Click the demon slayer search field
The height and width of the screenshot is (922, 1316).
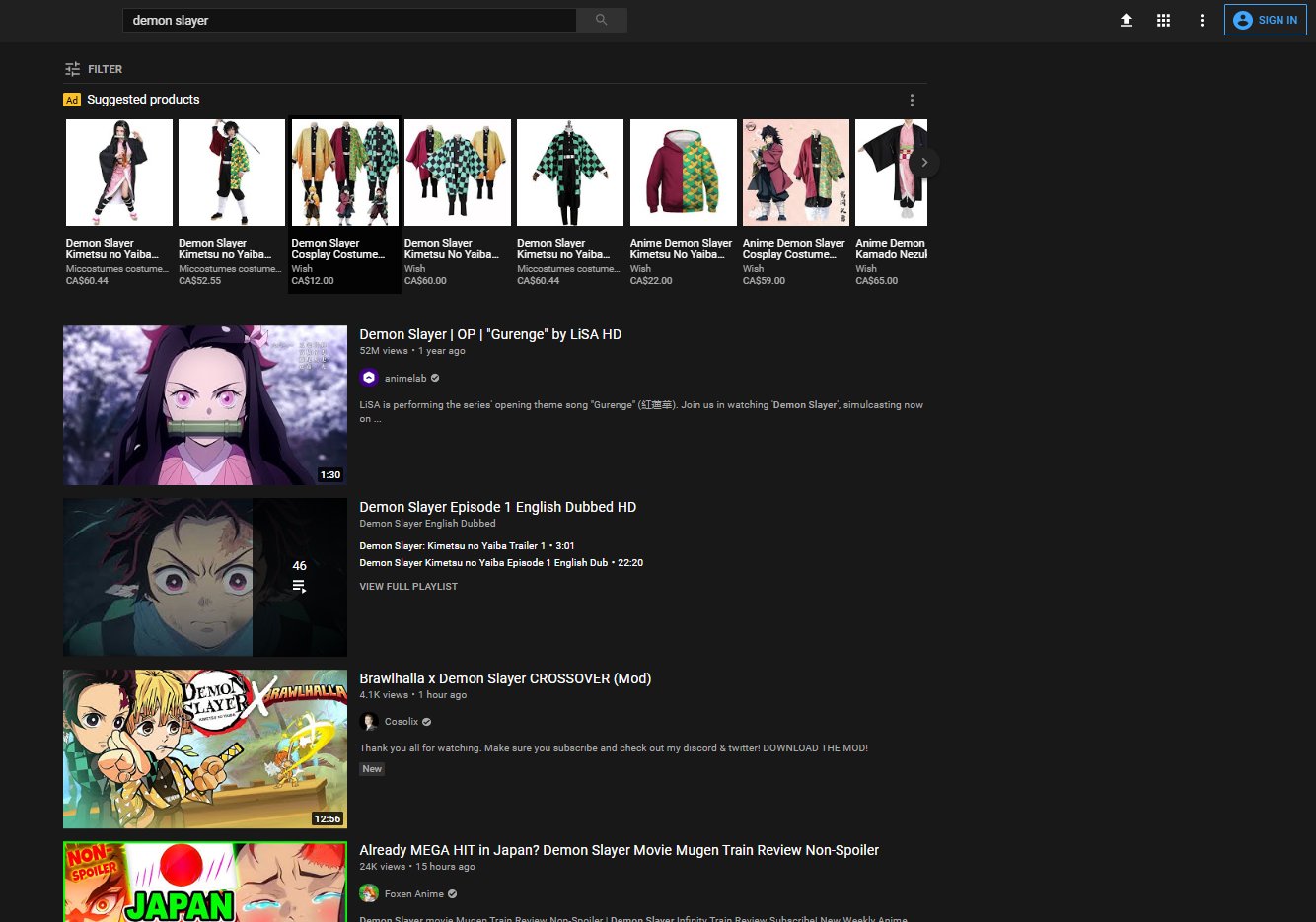point(349,20)
